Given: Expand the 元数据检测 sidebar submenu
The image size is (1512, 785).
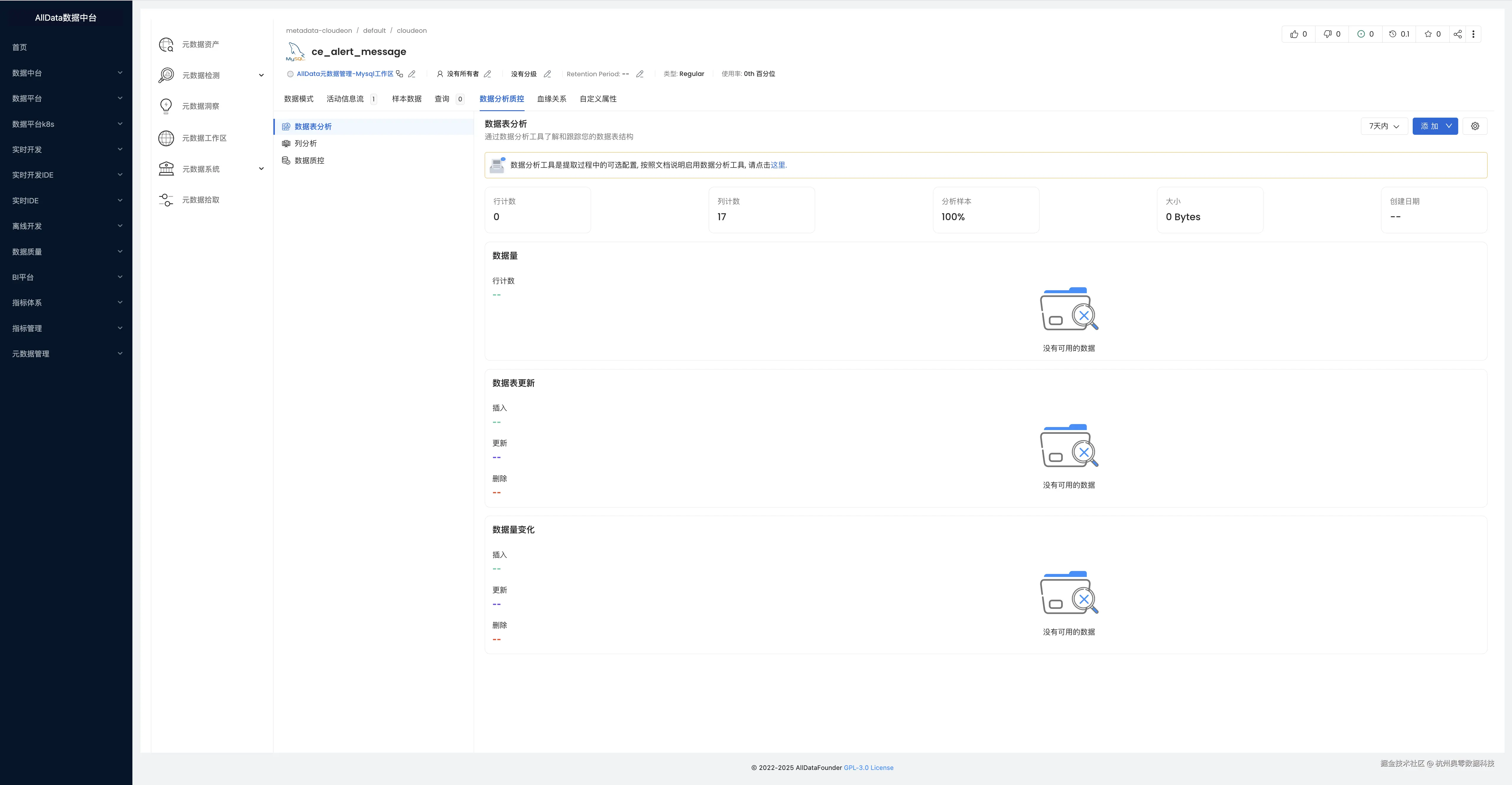Looking at the screenshot, I should (261, 75).
